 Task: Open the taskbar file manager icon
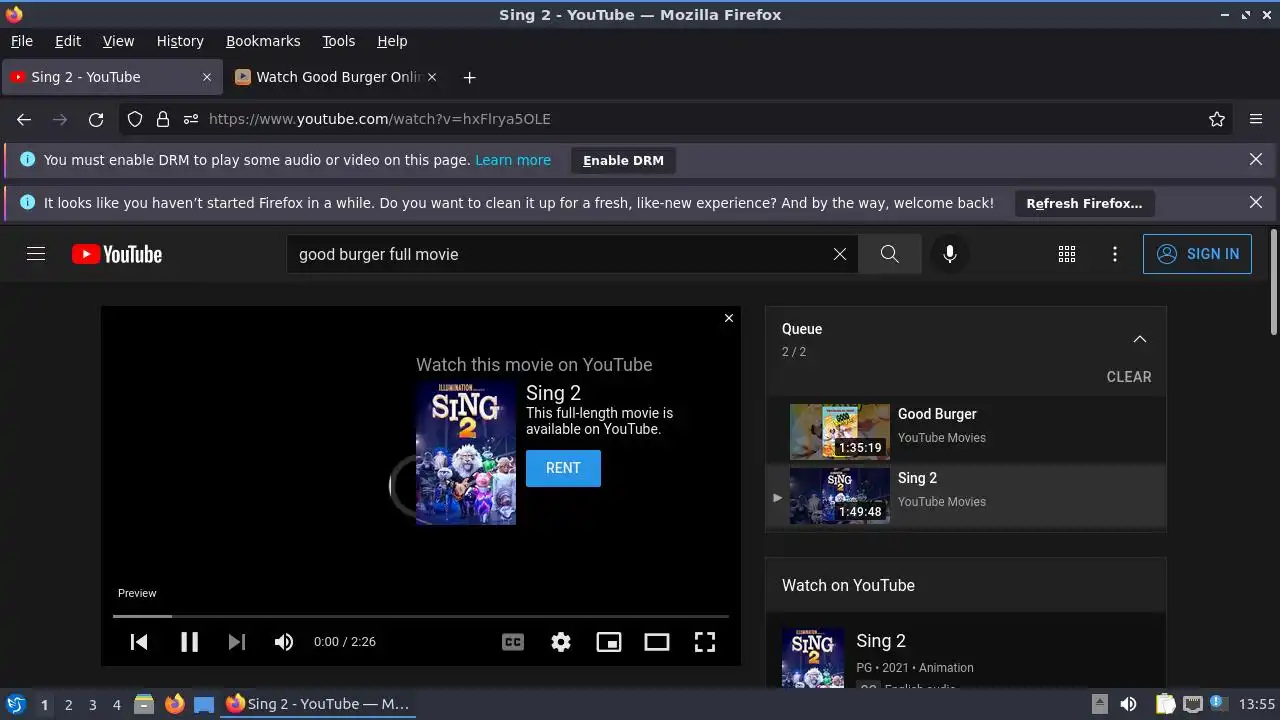[144, 704]
